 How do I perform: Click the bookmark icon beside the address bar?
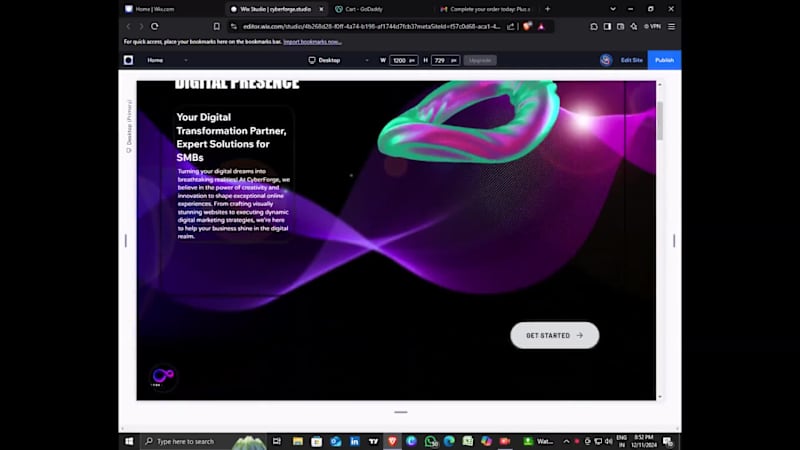pos(217,27)
